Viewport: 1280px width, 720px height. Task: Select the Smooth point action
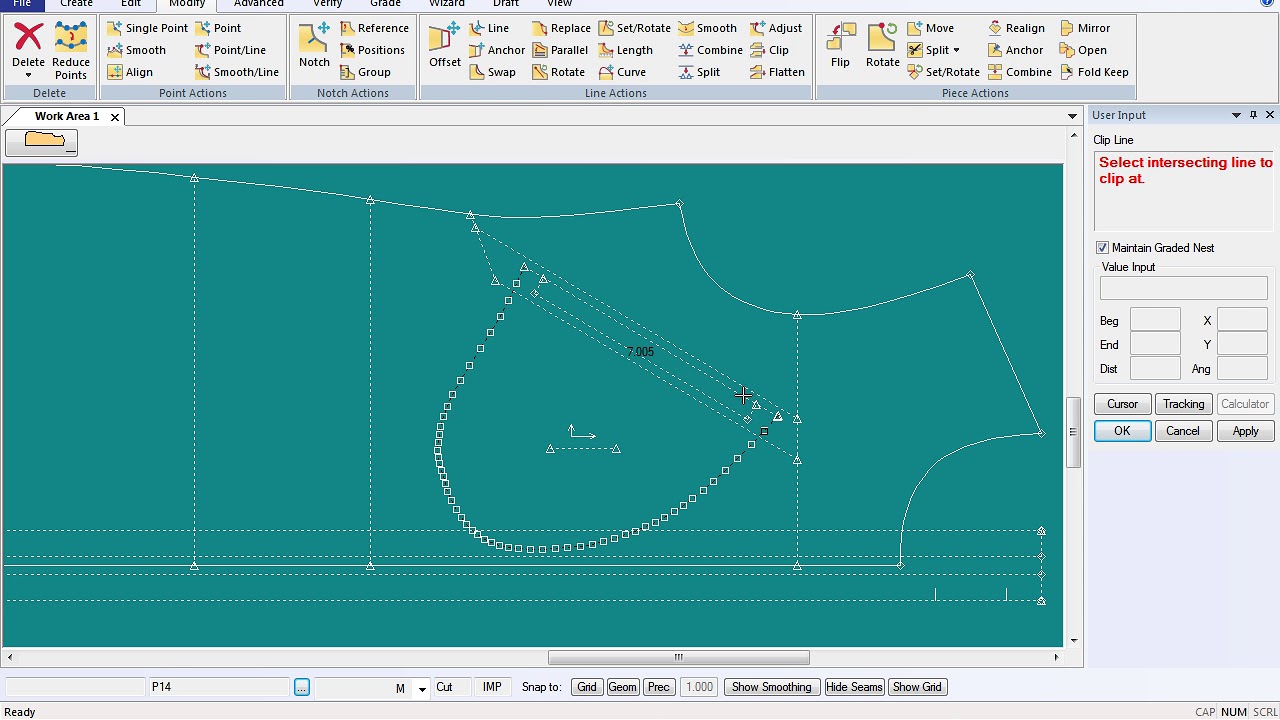tap(136, 50)
